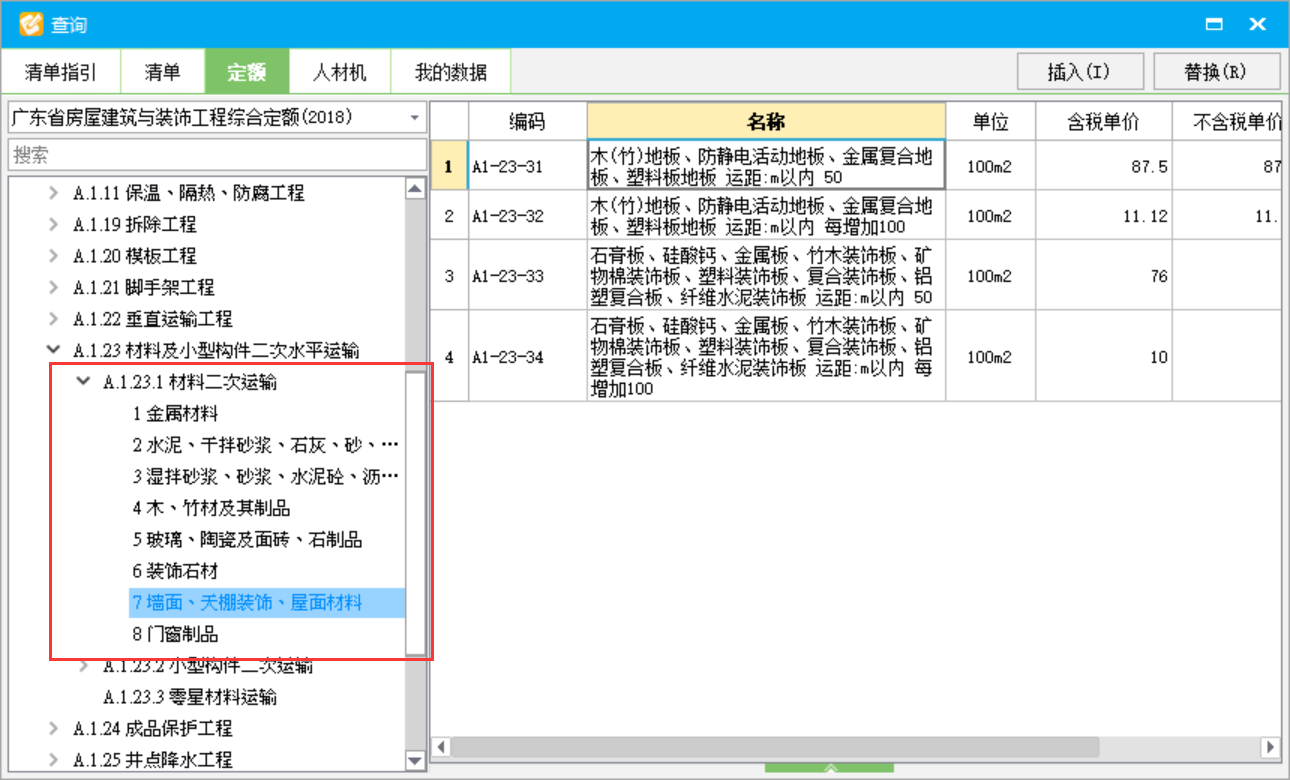Click code cell A1-23-33
1290x780 pixels.
click(x=527, y=275)
